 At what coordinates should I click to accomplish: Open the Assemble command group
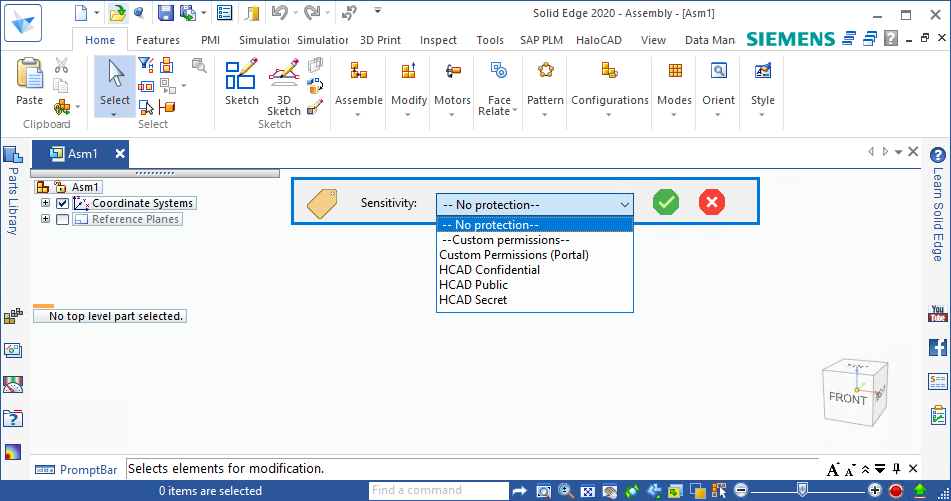[358, 87]
